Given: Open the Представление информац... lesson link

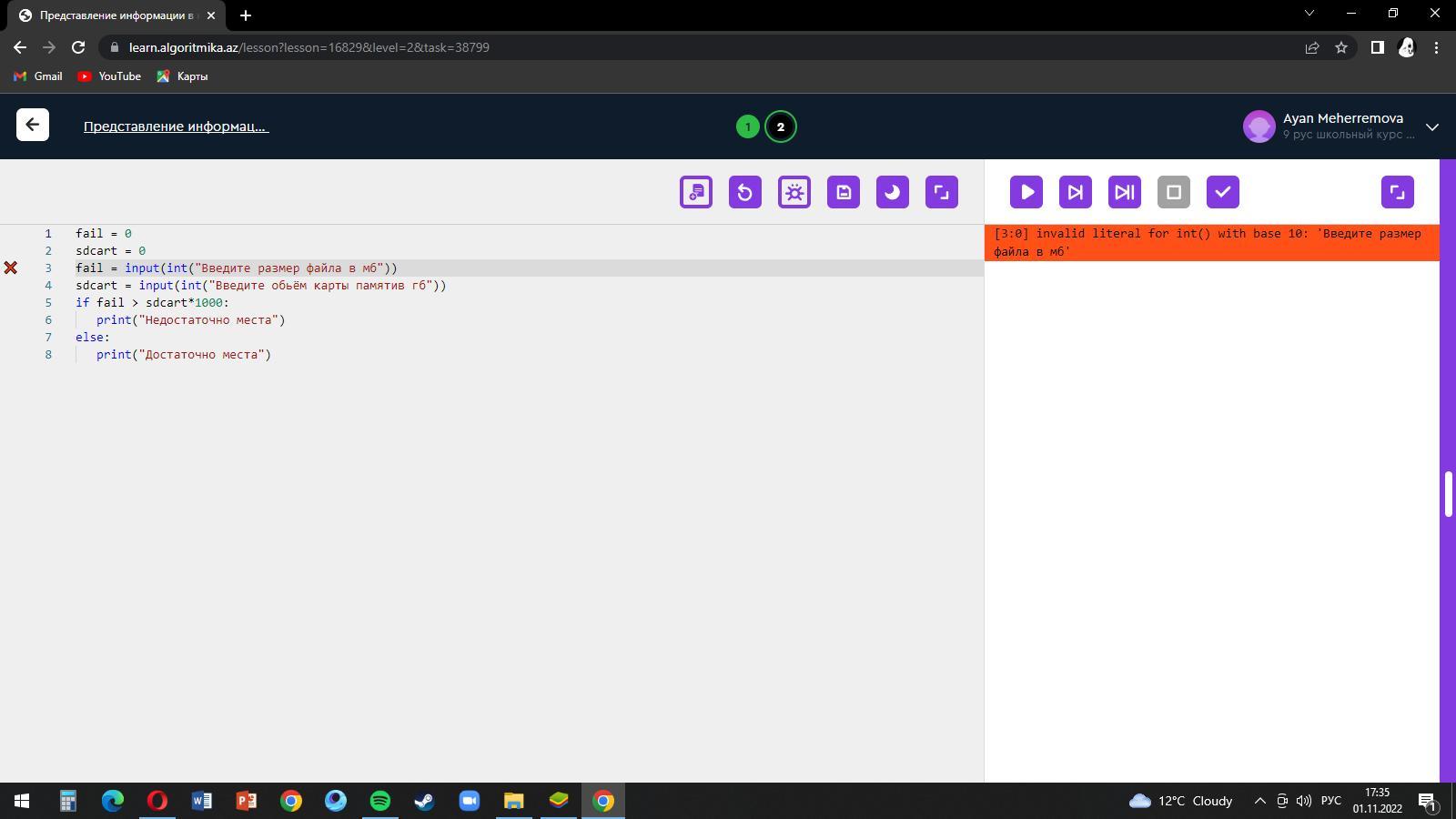Looking at the screenshot, I should [x=176, y=126].
